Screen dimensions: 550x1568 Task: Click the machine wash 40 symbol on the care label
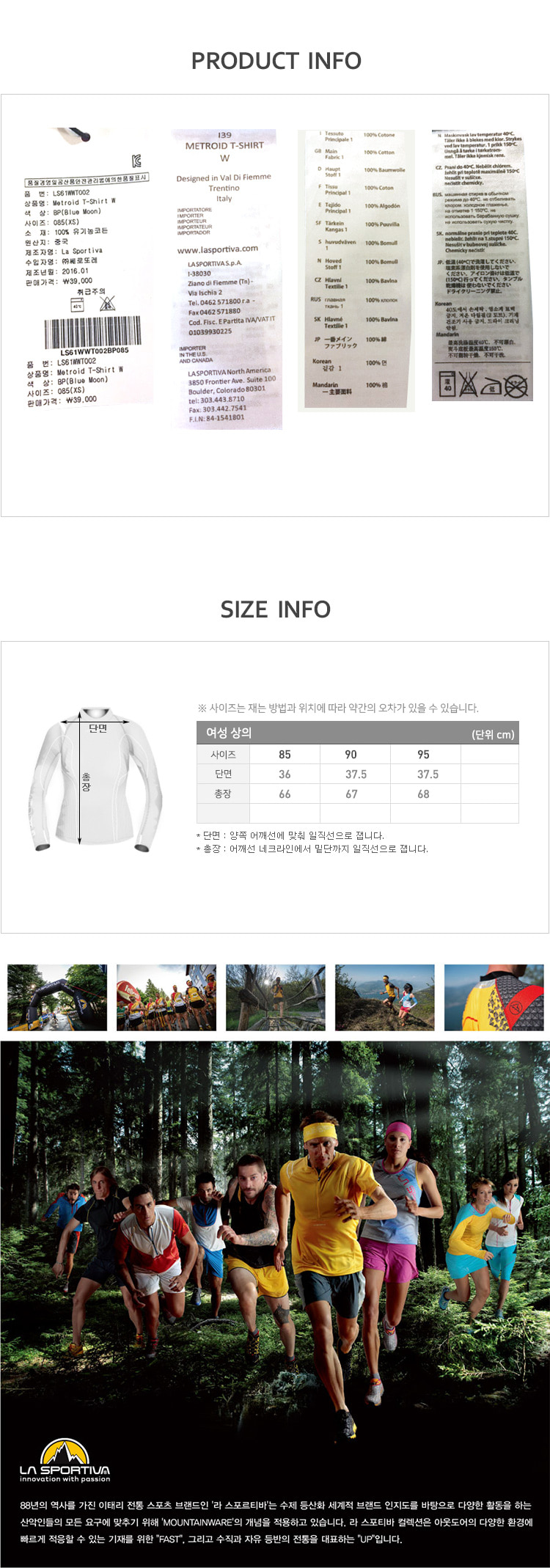click(x=448, y=384)
